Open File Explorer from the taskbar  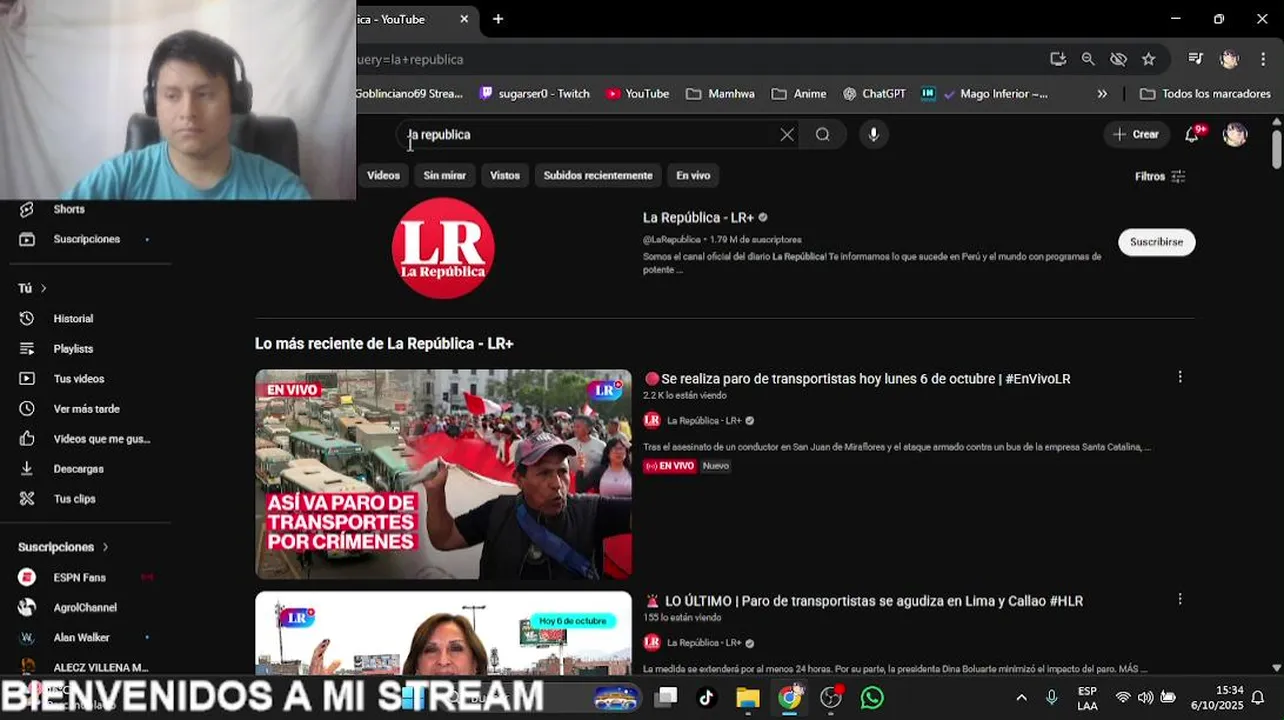[748, 698]
